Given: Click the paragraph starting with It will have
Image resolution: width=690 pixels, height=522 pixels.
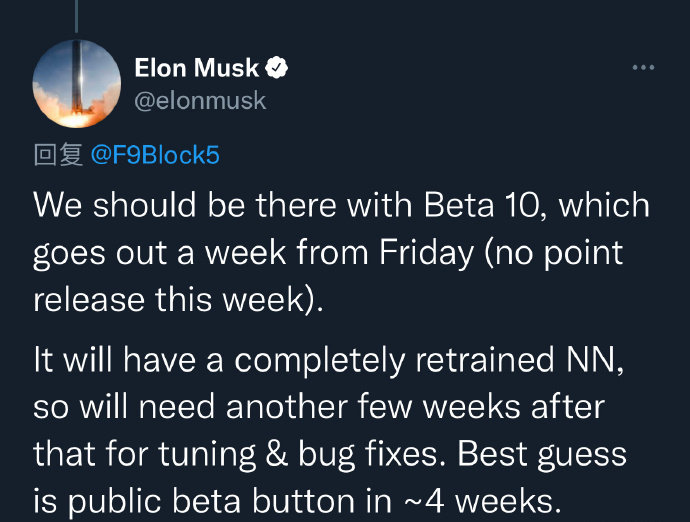Looking at the screenshot, I should coord(330,430).
